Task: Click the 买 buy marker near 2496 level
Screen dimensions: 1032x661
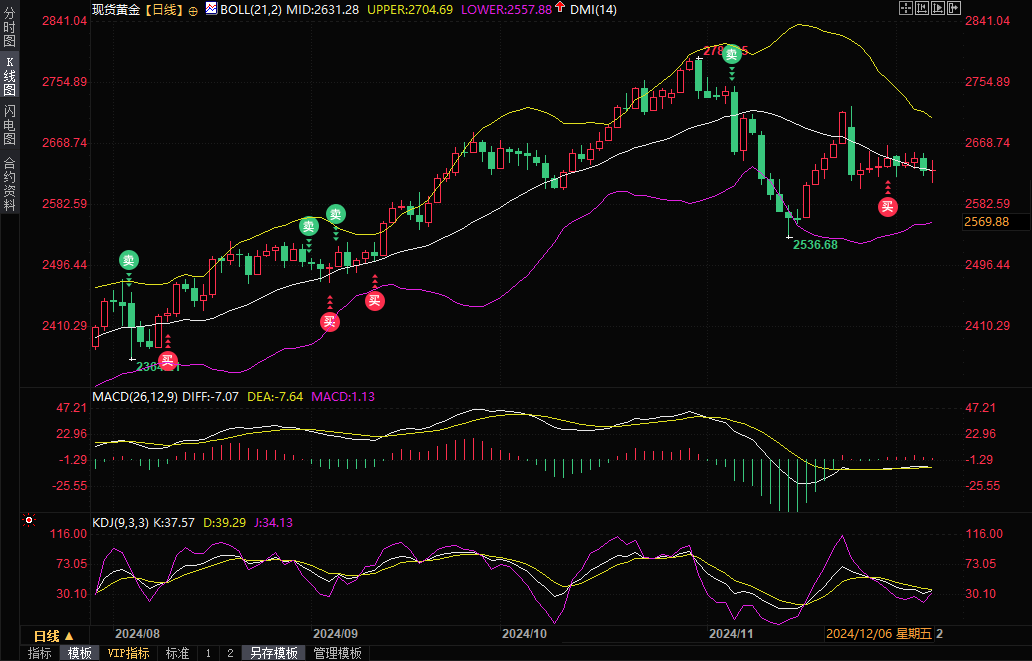Action: 330,321
